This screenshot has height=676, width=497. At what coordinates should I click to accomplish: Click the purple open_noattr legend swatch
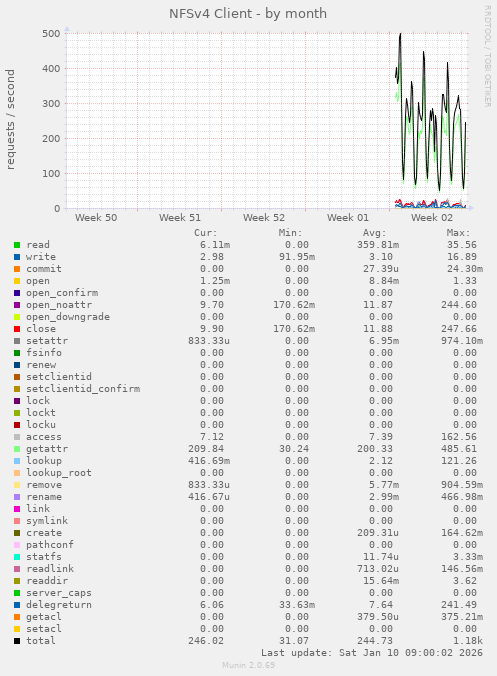pos(17,305)
